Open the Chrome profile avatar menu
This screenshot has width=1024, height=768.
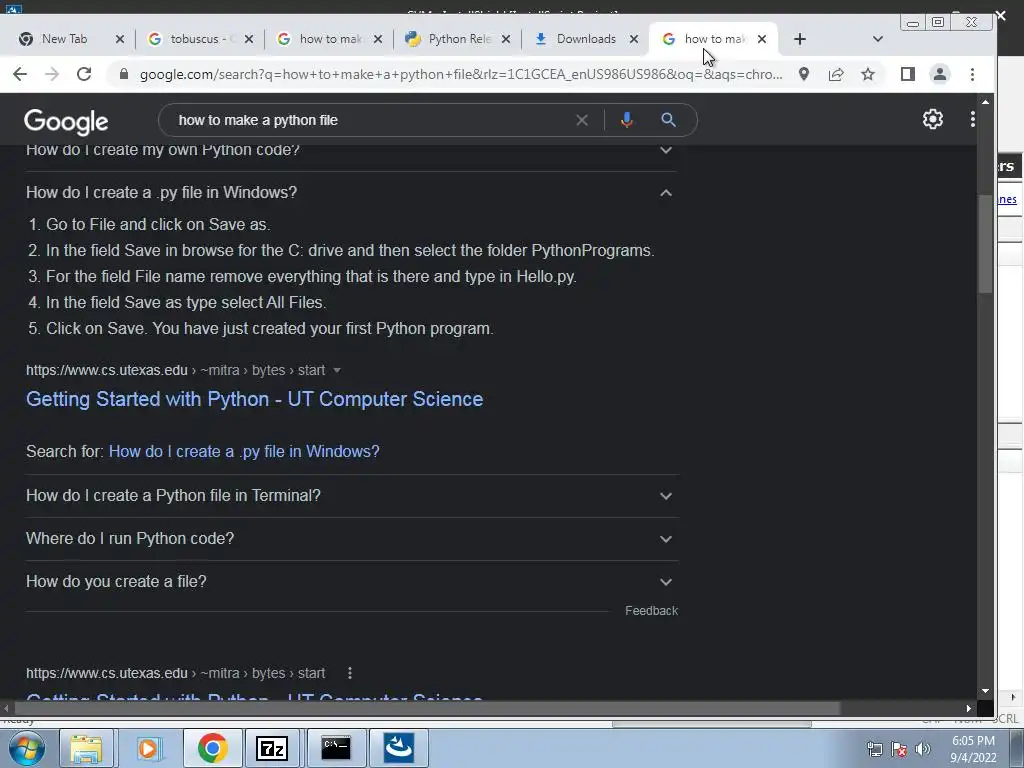pyautogui.click(x=940, y=74)
